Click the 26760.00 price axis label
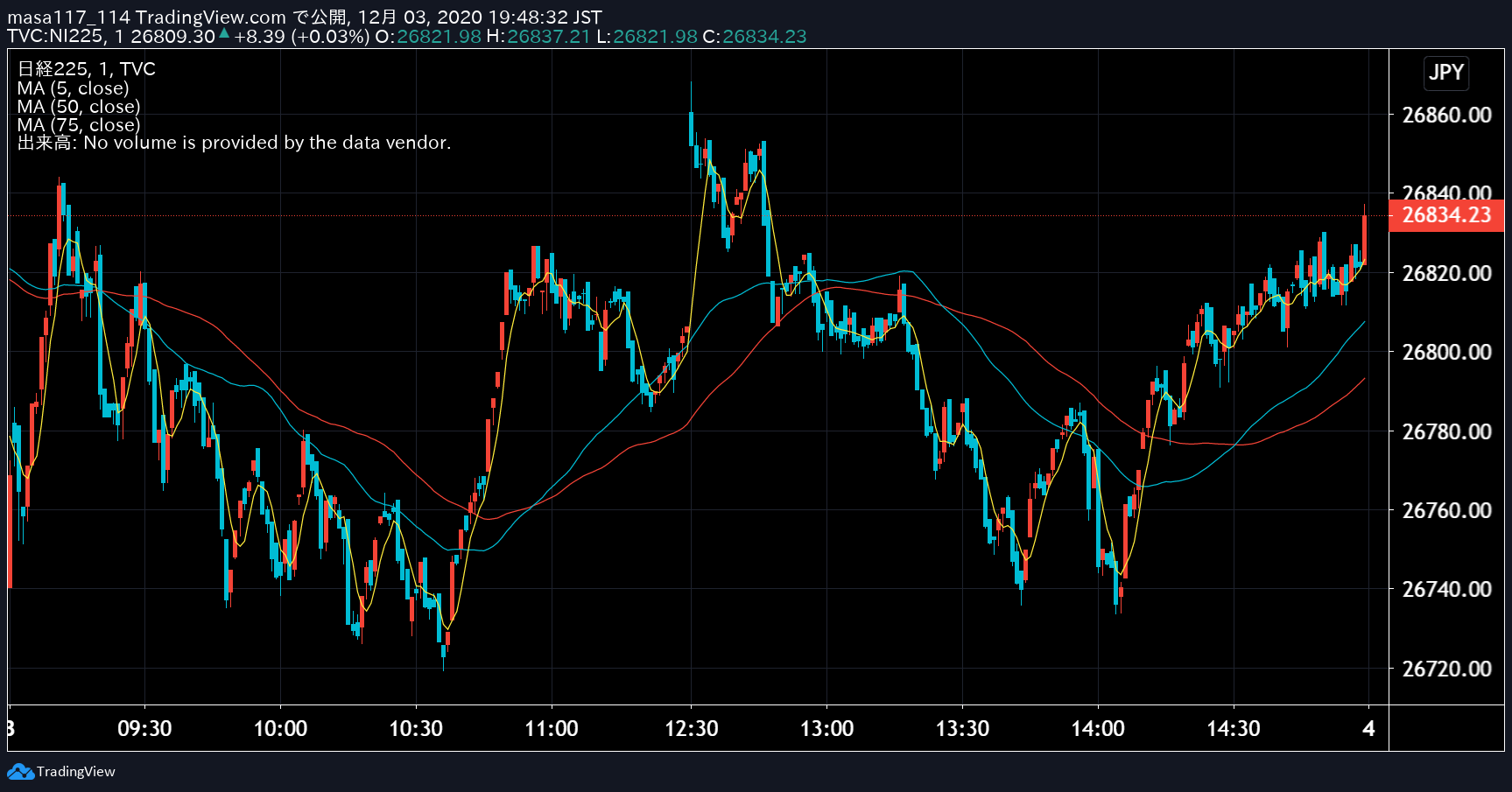Screen dimensions: 1512x792 tap(1446, 510)
